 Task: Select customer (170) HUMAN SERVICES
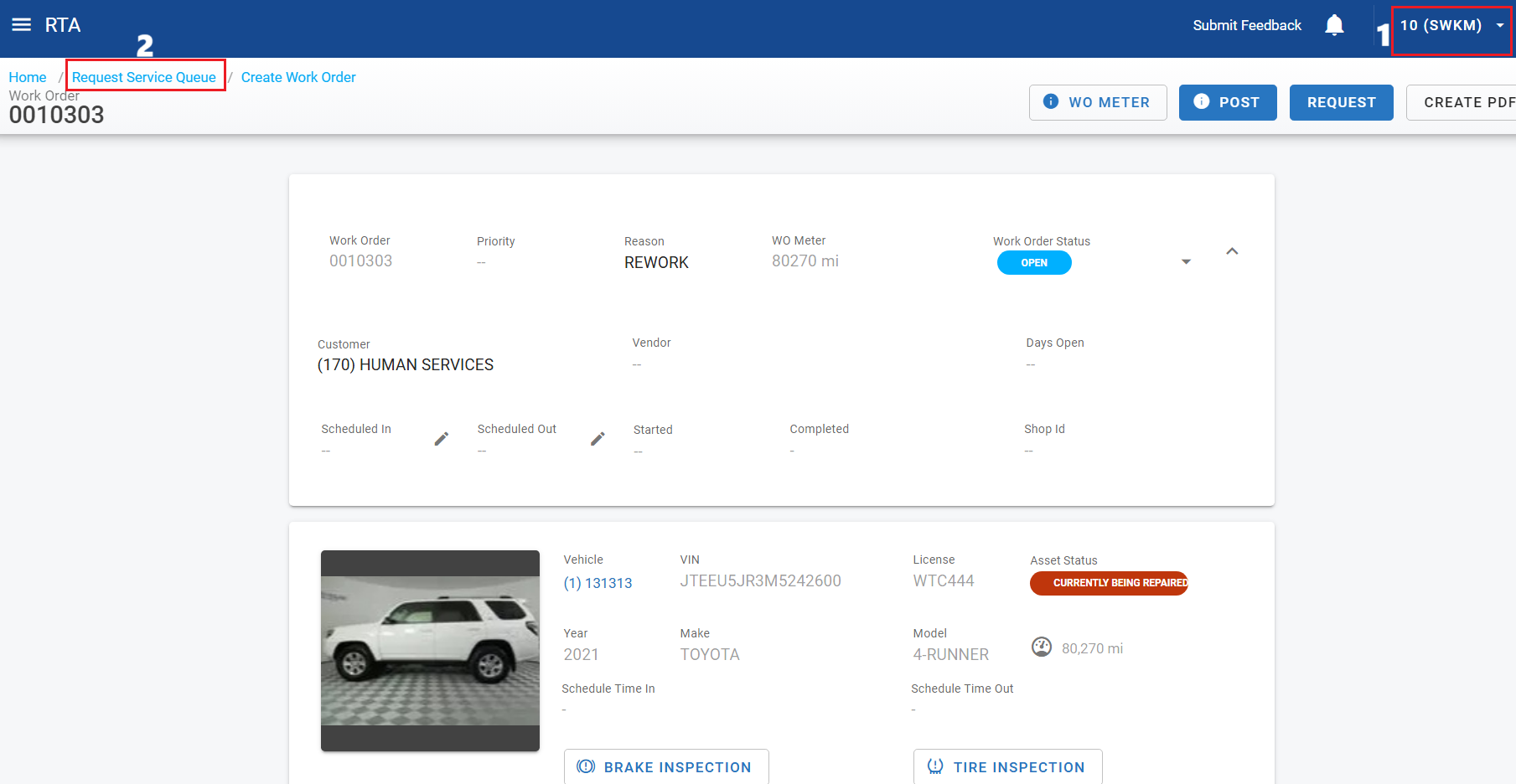pos(406,365)
